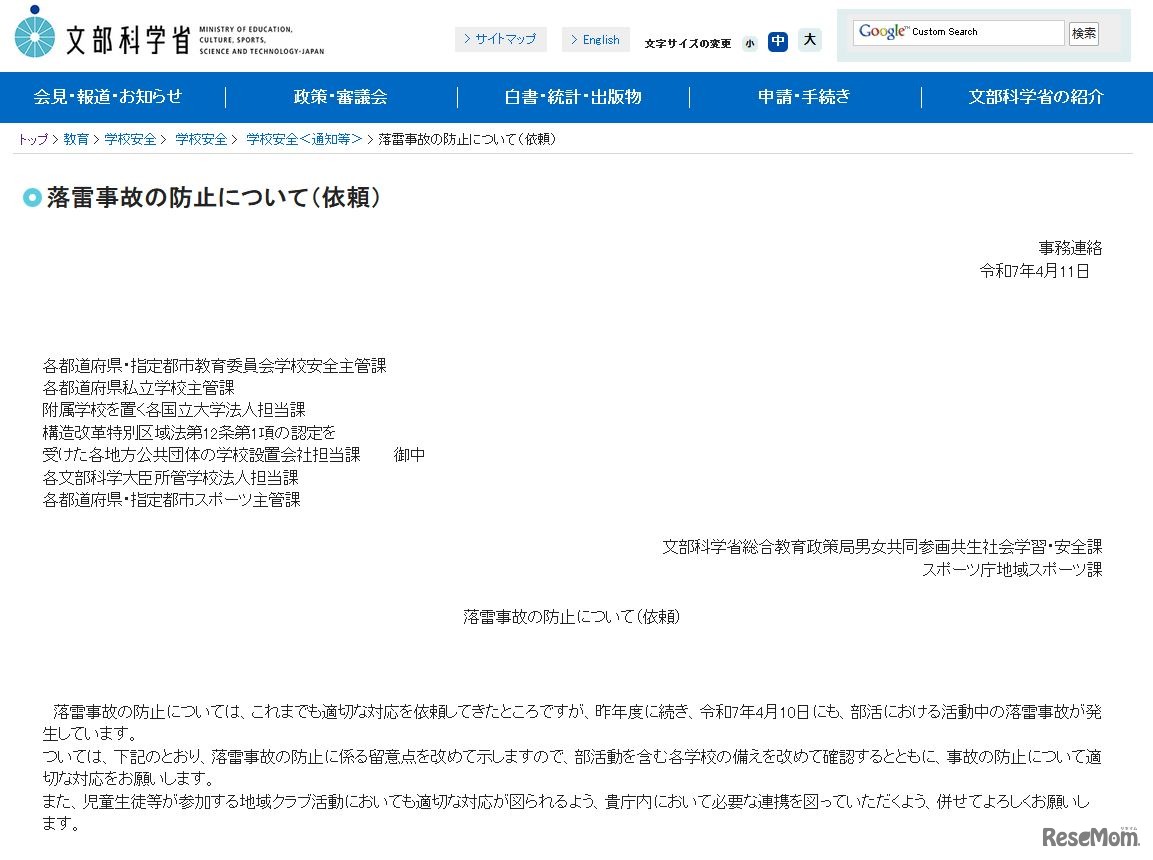Open the 教育 breadcrumb link

tap(76, 140)
